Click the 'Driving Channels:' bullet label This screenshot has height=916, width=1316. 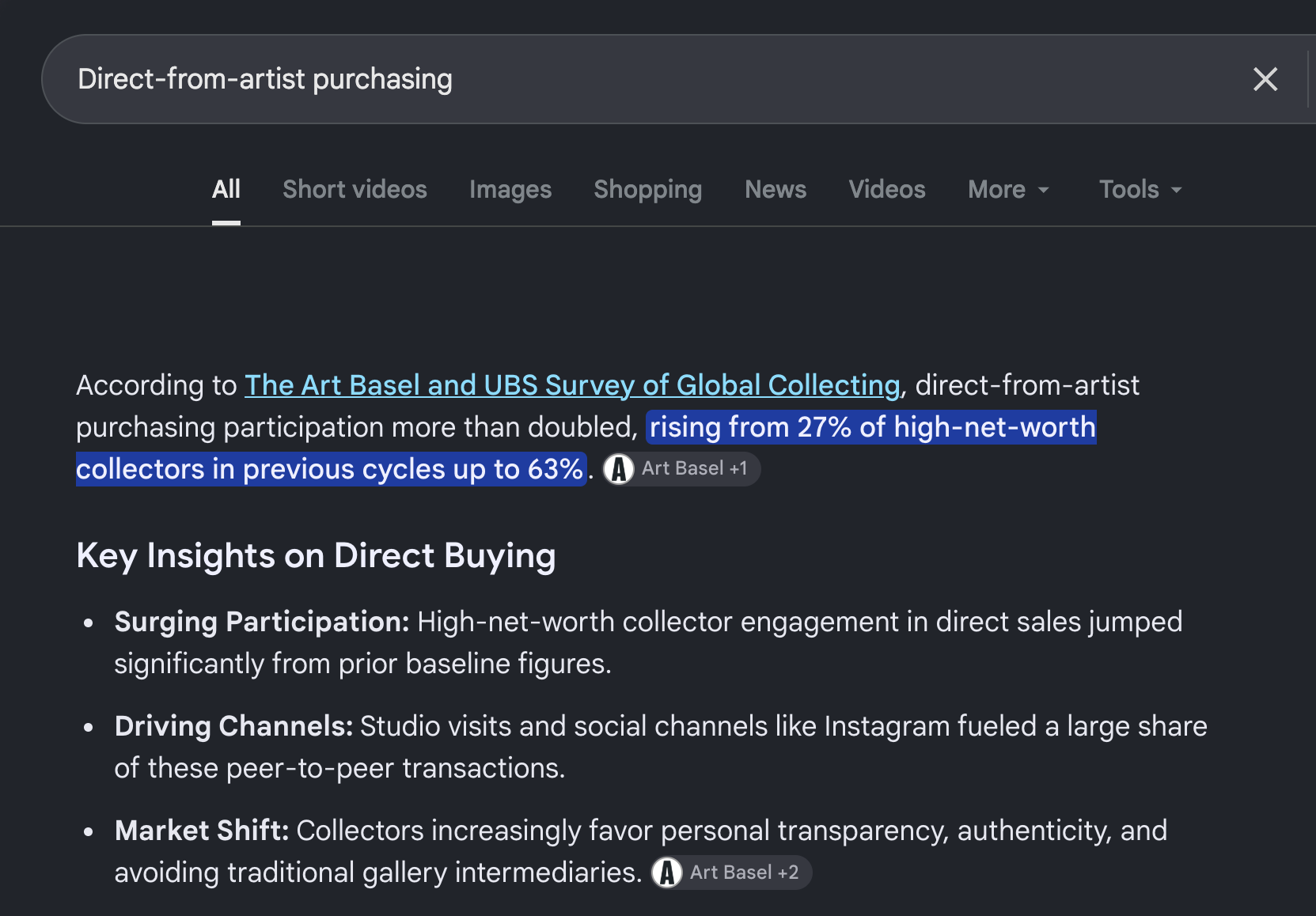(233, 726)
